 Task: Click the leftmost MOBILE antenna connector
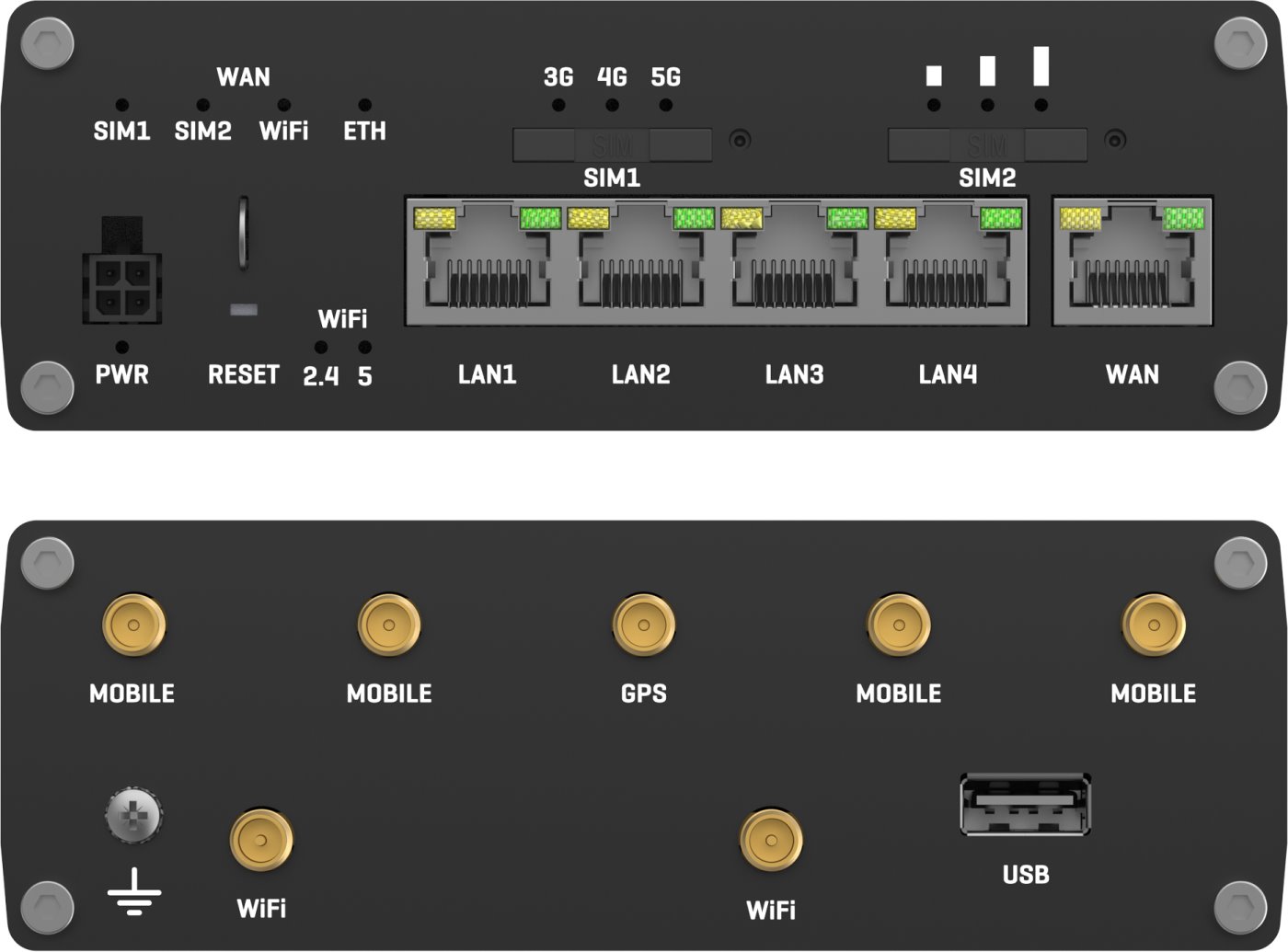(x=133, y=625)
